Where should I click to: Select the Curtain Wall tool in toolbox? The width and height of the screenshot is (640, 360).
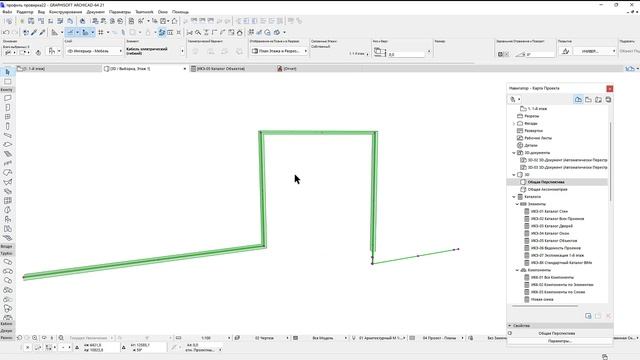[7, 200]
